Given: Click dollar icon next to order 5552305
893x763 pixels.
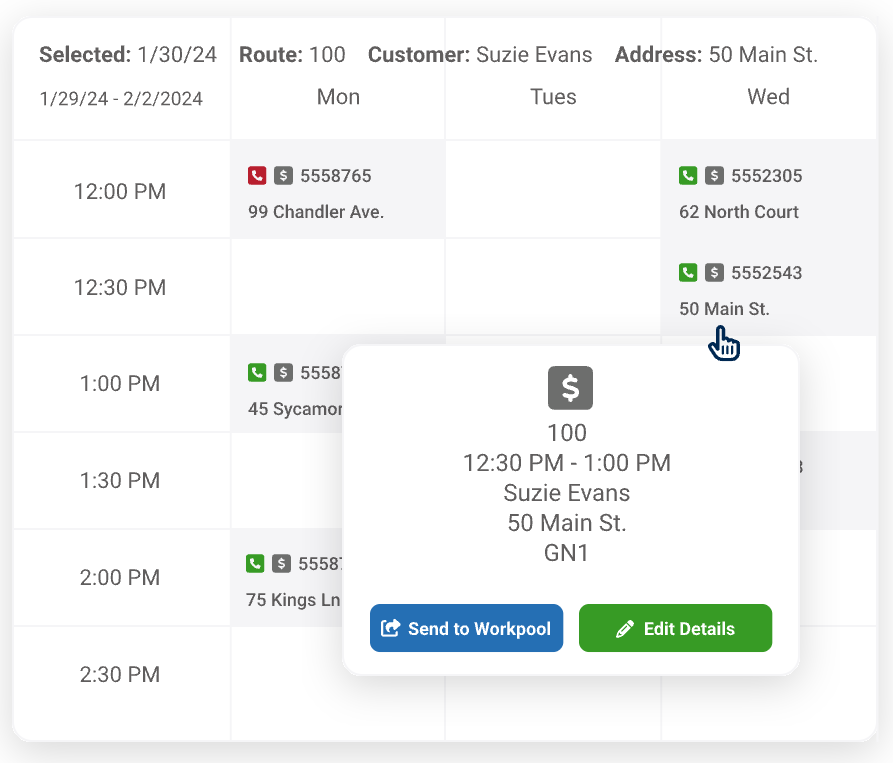Looking at the screenshot, I should (x=714, y=176).
